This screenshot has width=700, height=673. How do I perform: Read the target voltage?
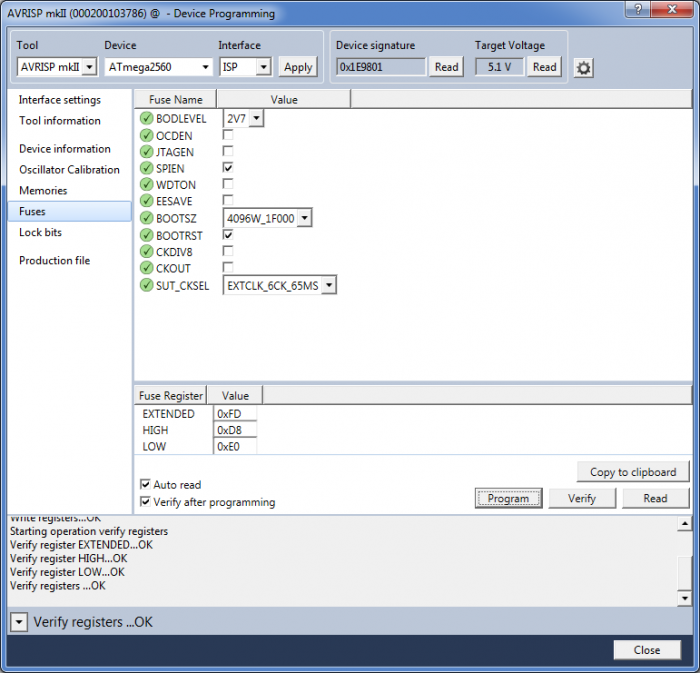tap(544, 67)
